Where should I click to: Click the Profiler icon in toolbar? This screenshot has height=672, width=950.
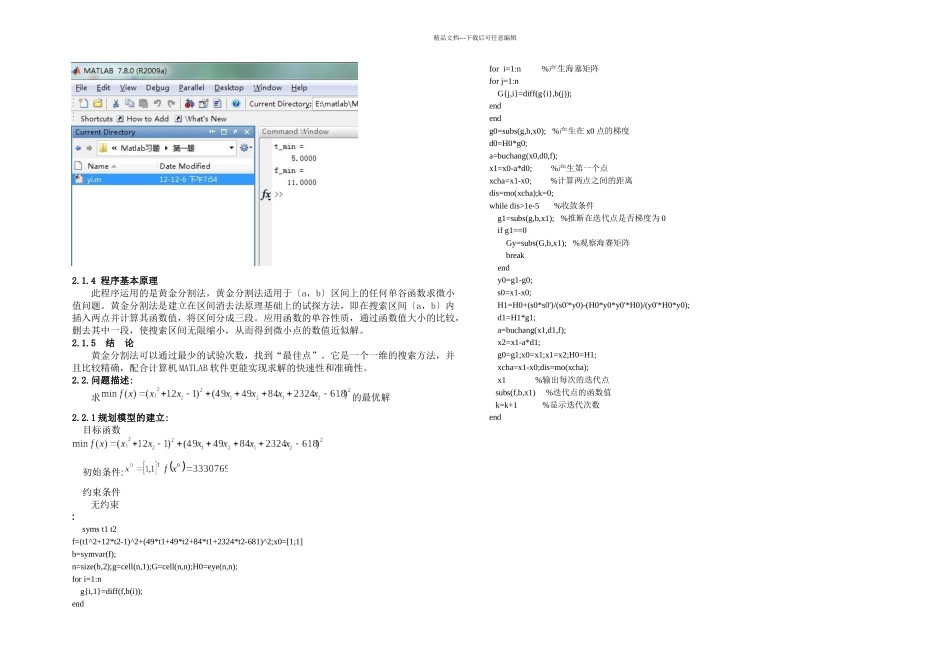tap(217, 104)
